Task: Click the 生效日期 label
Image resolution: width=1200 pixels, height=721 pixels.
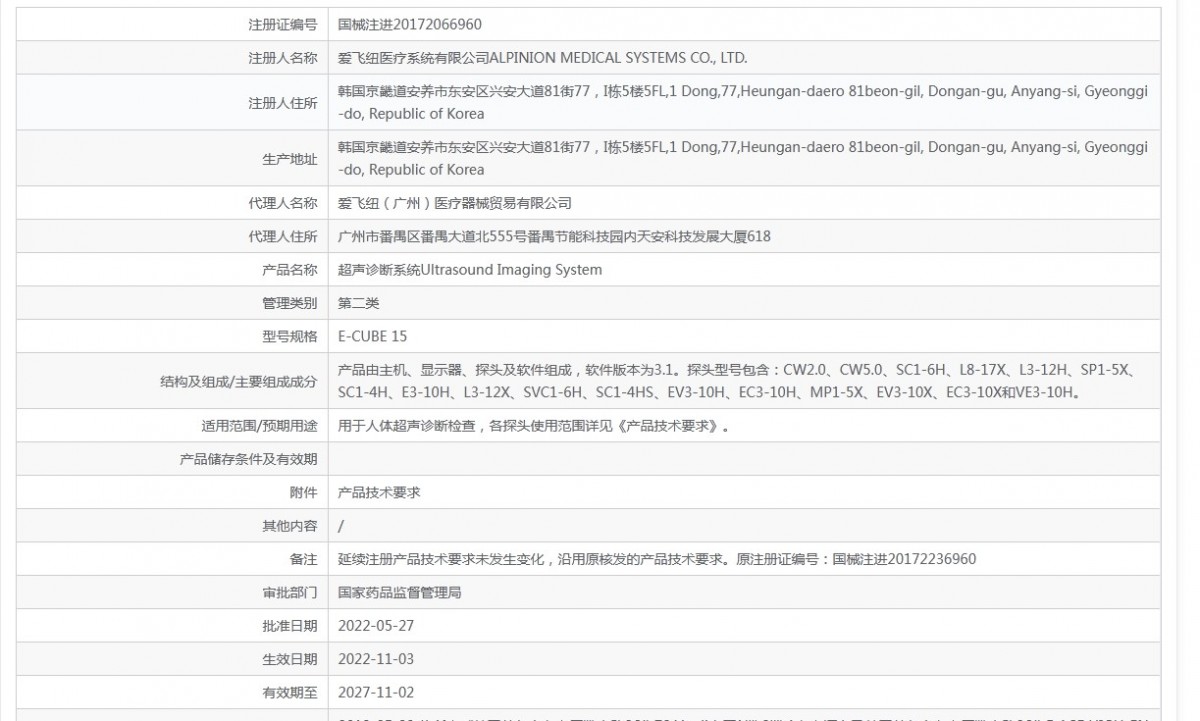Action: [290, 659]
